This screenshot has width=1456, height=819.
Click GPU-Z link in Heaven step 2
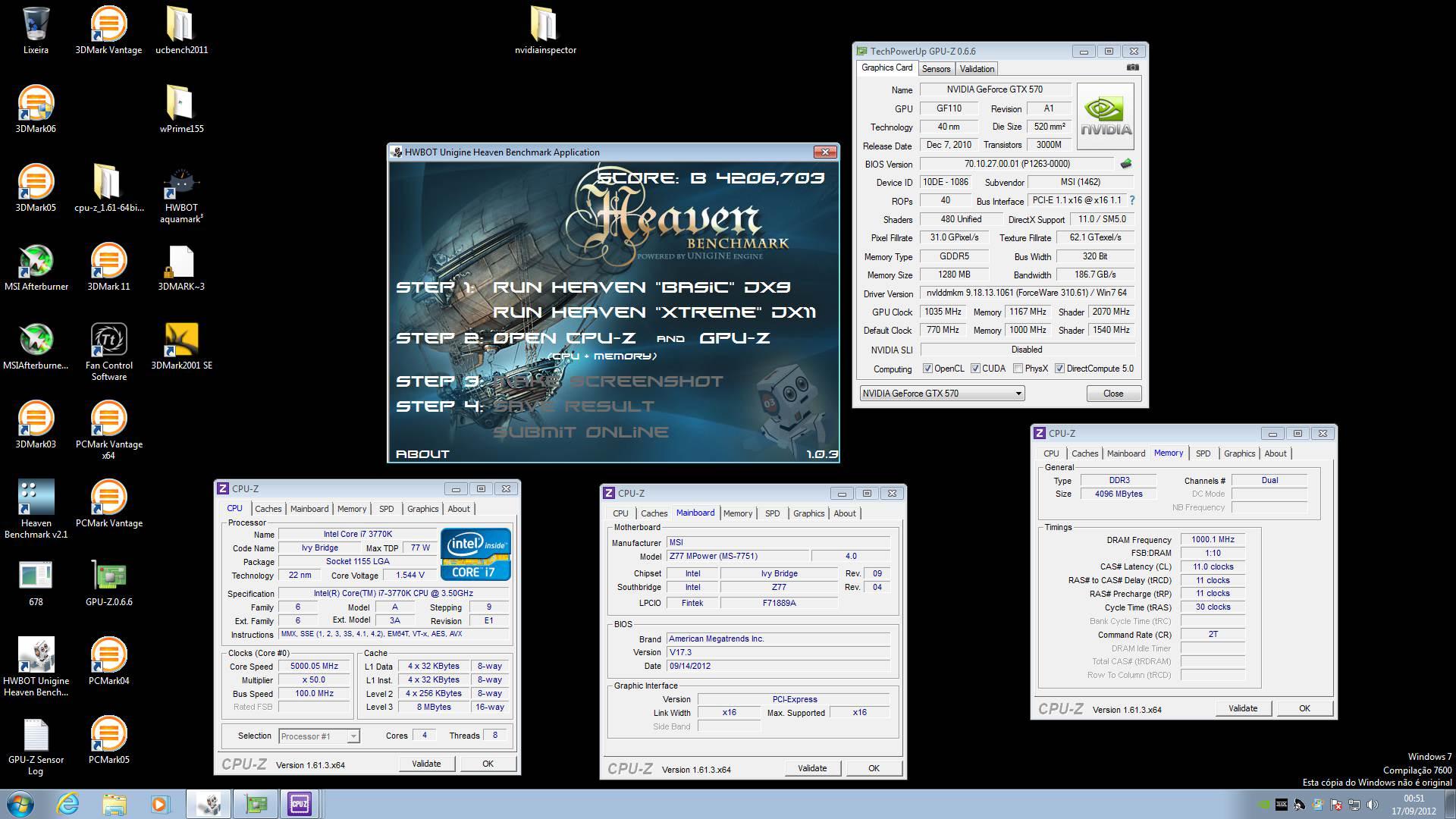(x=735, y=337)
